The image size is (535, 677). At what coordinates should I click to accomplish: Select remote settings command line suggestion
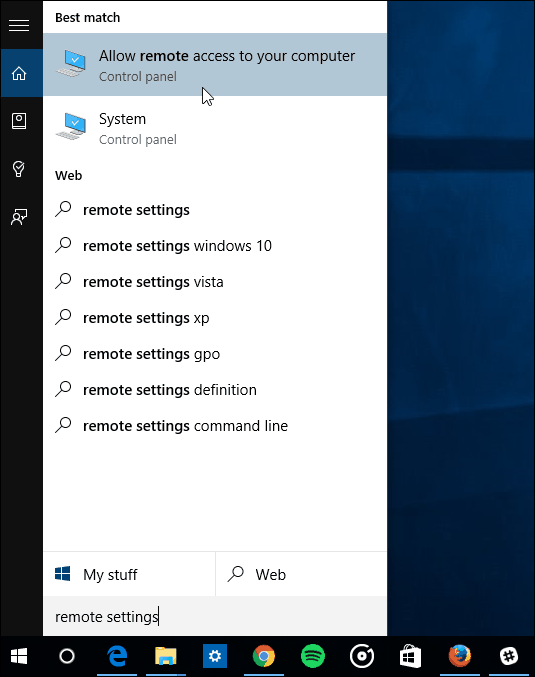(215, 426)
